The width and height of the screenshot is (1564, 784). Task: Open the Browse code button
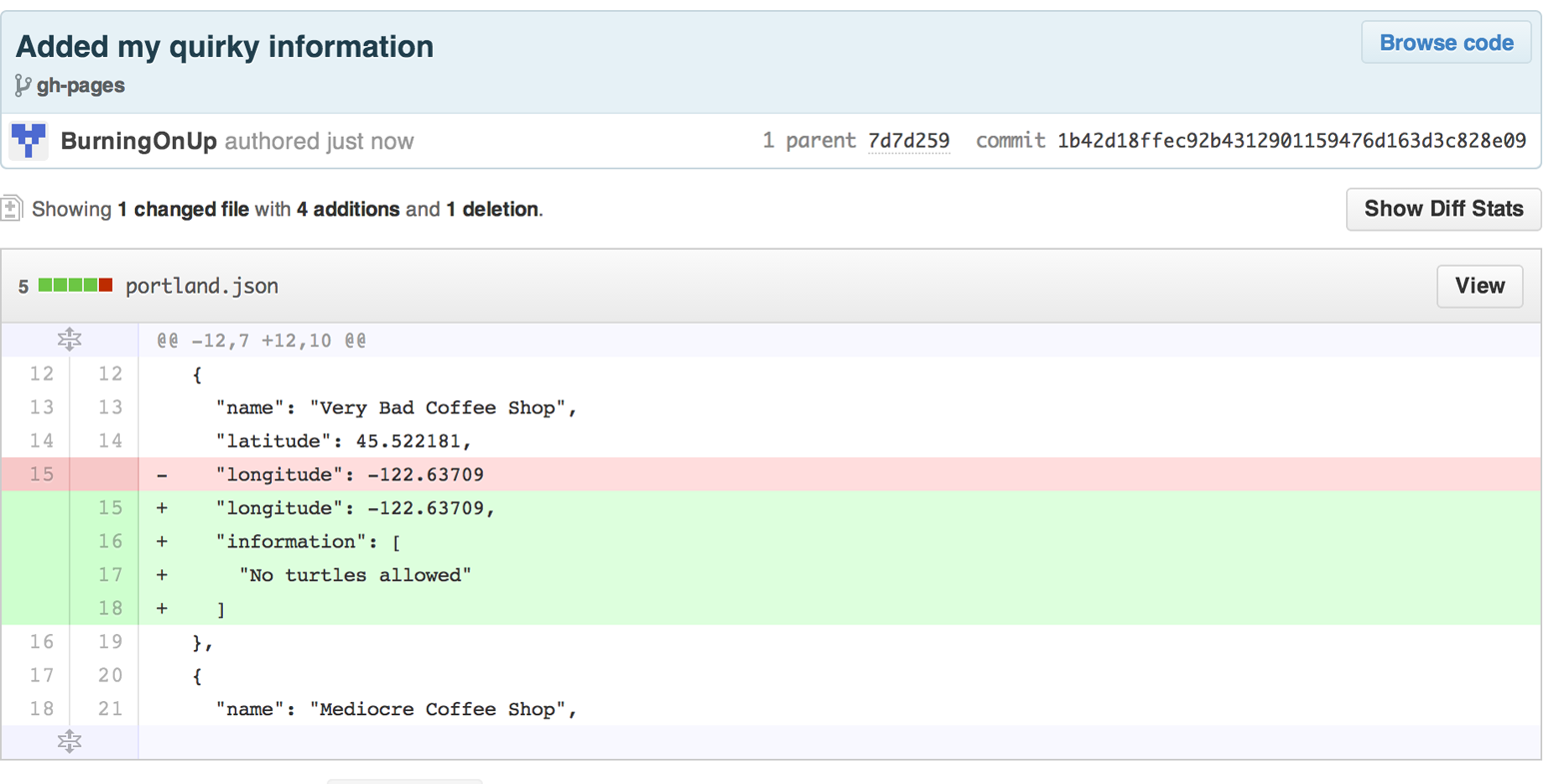1445,43
